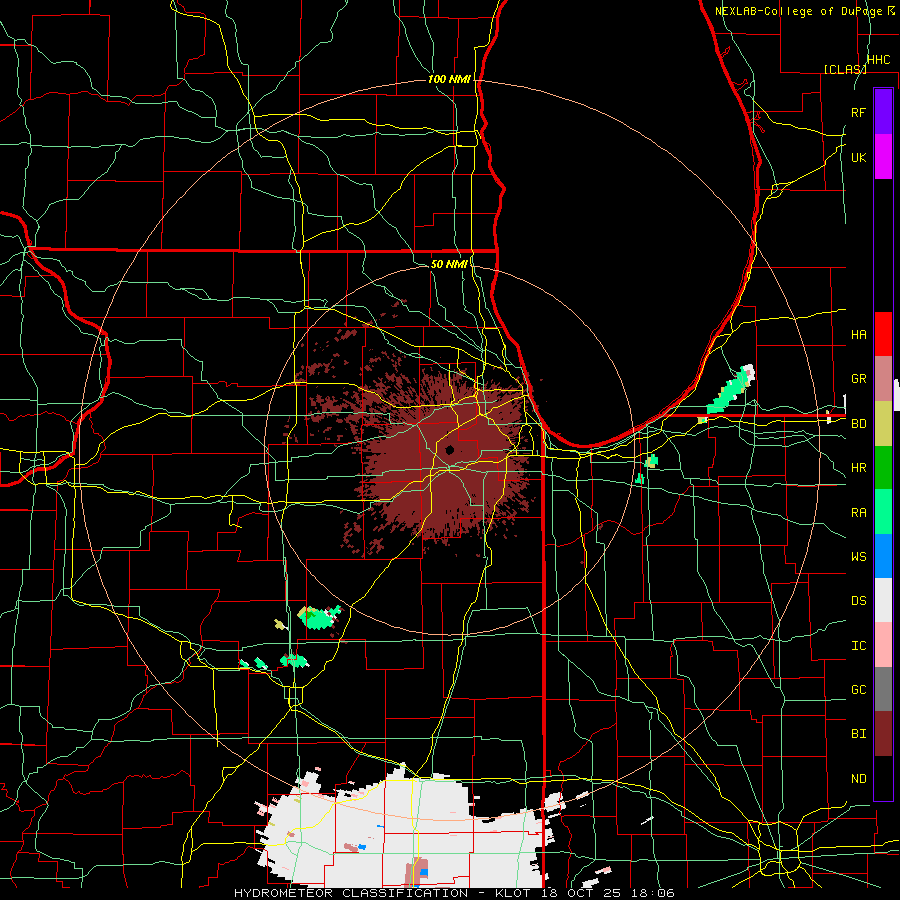
Task: Click the 'UK' legend label
Action: [858, 157]
